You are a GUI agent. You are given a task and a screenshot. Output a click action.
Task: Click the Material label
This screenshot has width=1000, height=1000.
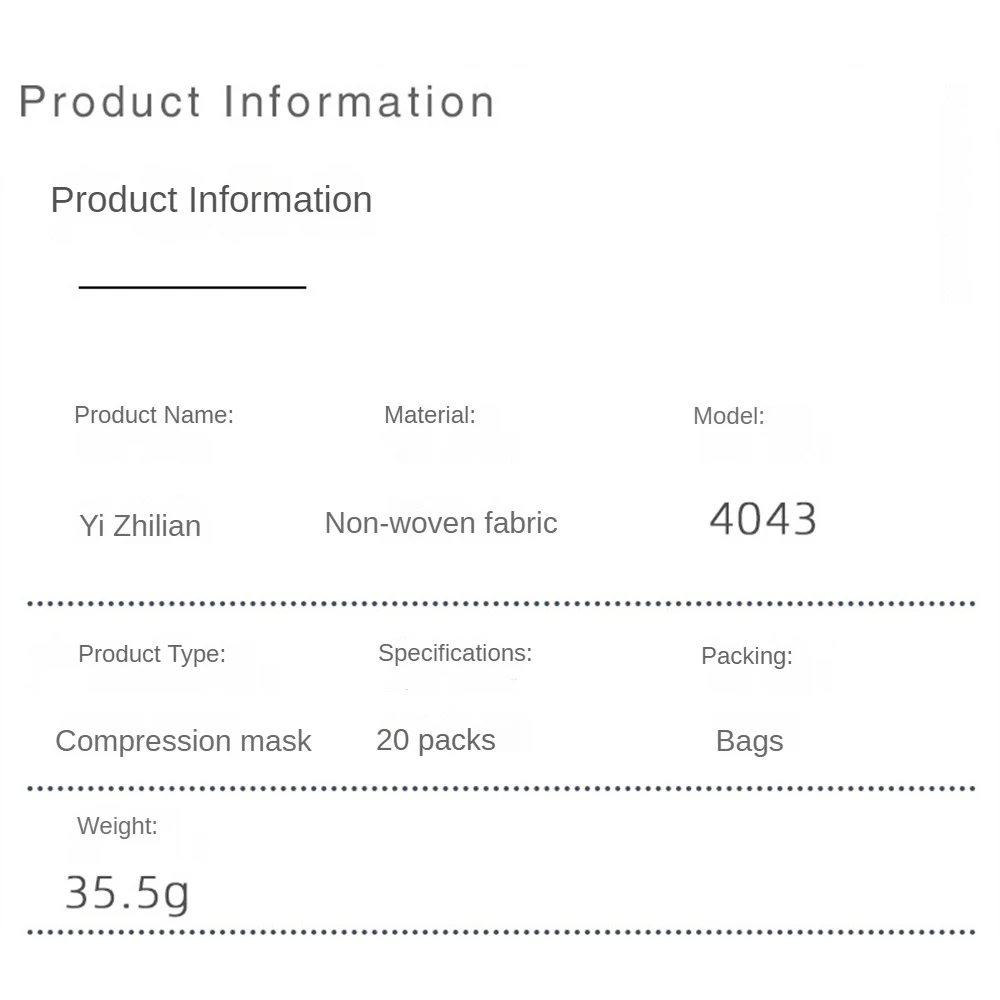[x=430, y=415]
